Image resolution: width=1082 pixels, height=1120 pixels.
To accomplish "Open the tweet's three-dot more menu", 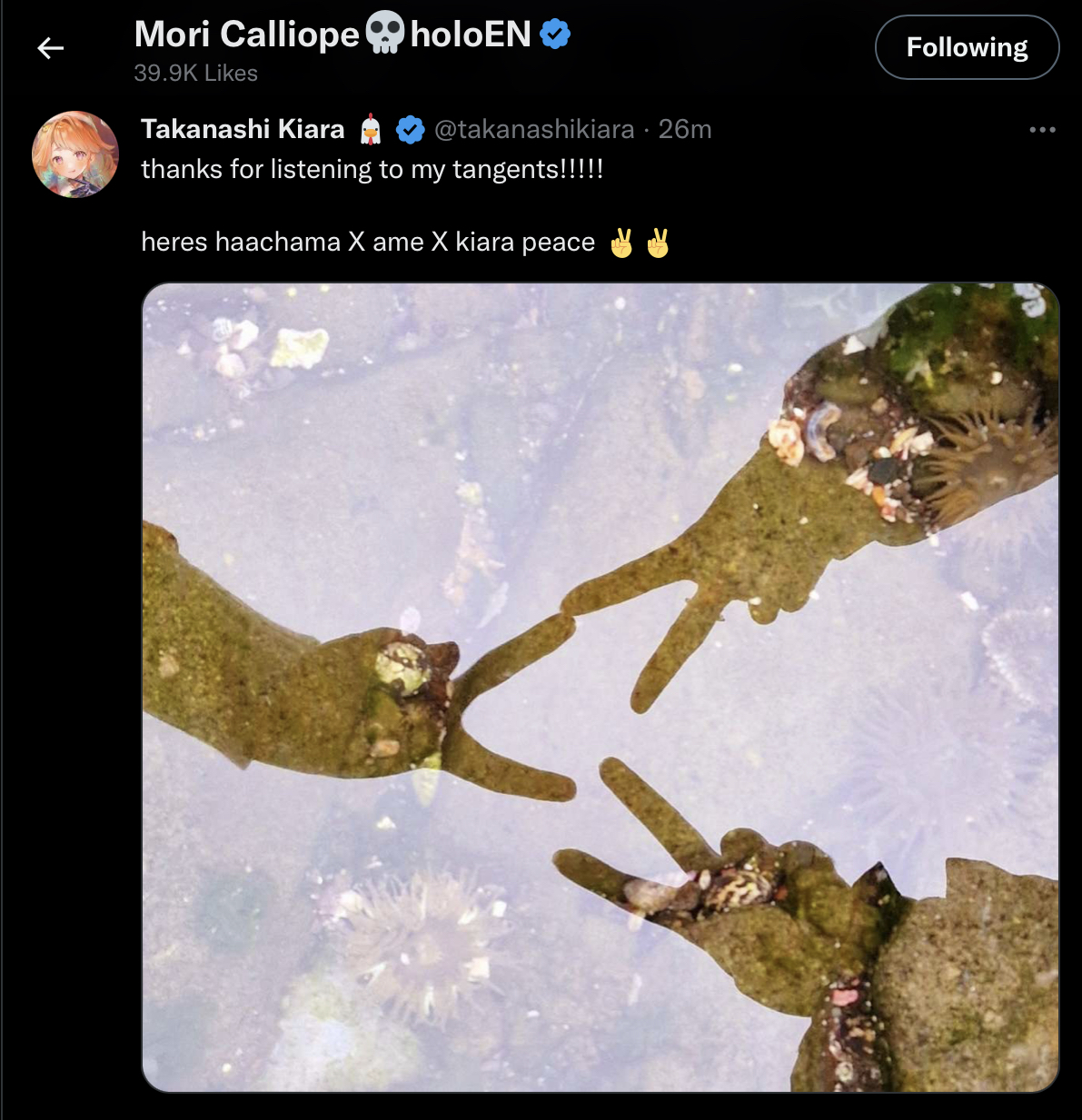I will click(1042, 130).
